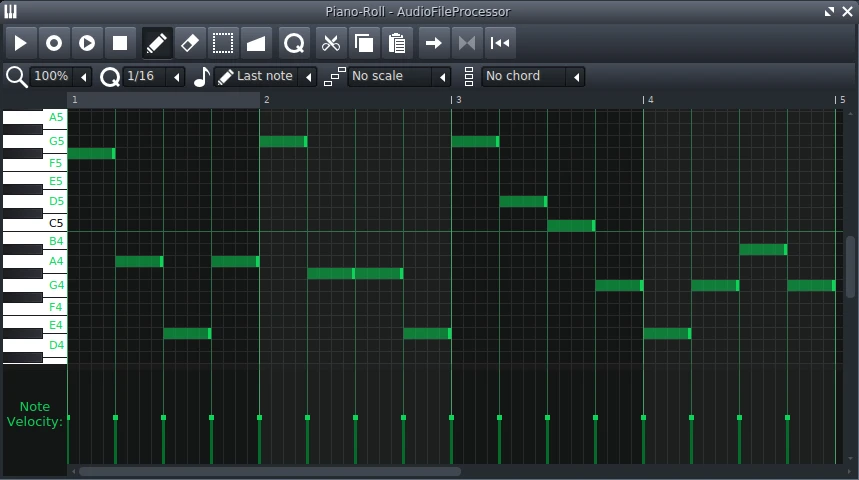Paste notes from the clipboard
859x480 pixels.
pos(397,43)
